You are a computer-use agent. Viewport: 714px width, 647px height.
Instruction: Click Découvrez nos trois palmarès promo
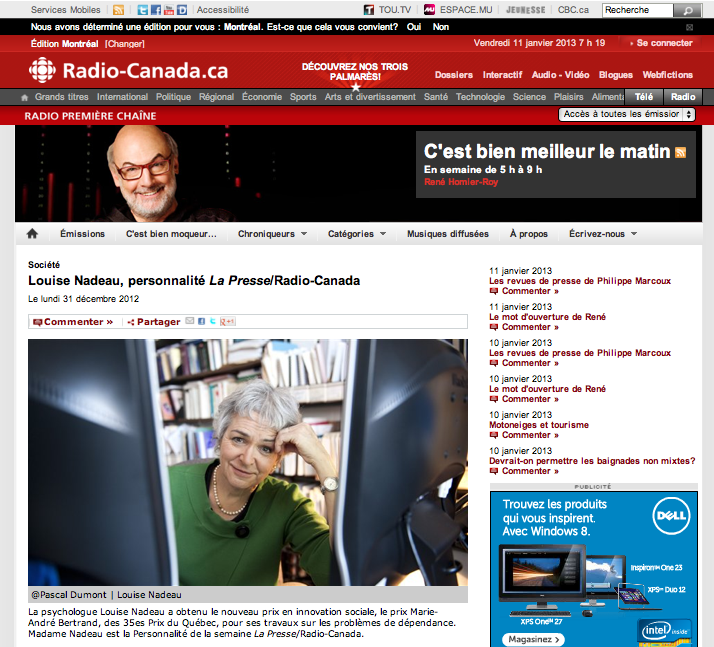pyautogui.click(x=355, y=73)
